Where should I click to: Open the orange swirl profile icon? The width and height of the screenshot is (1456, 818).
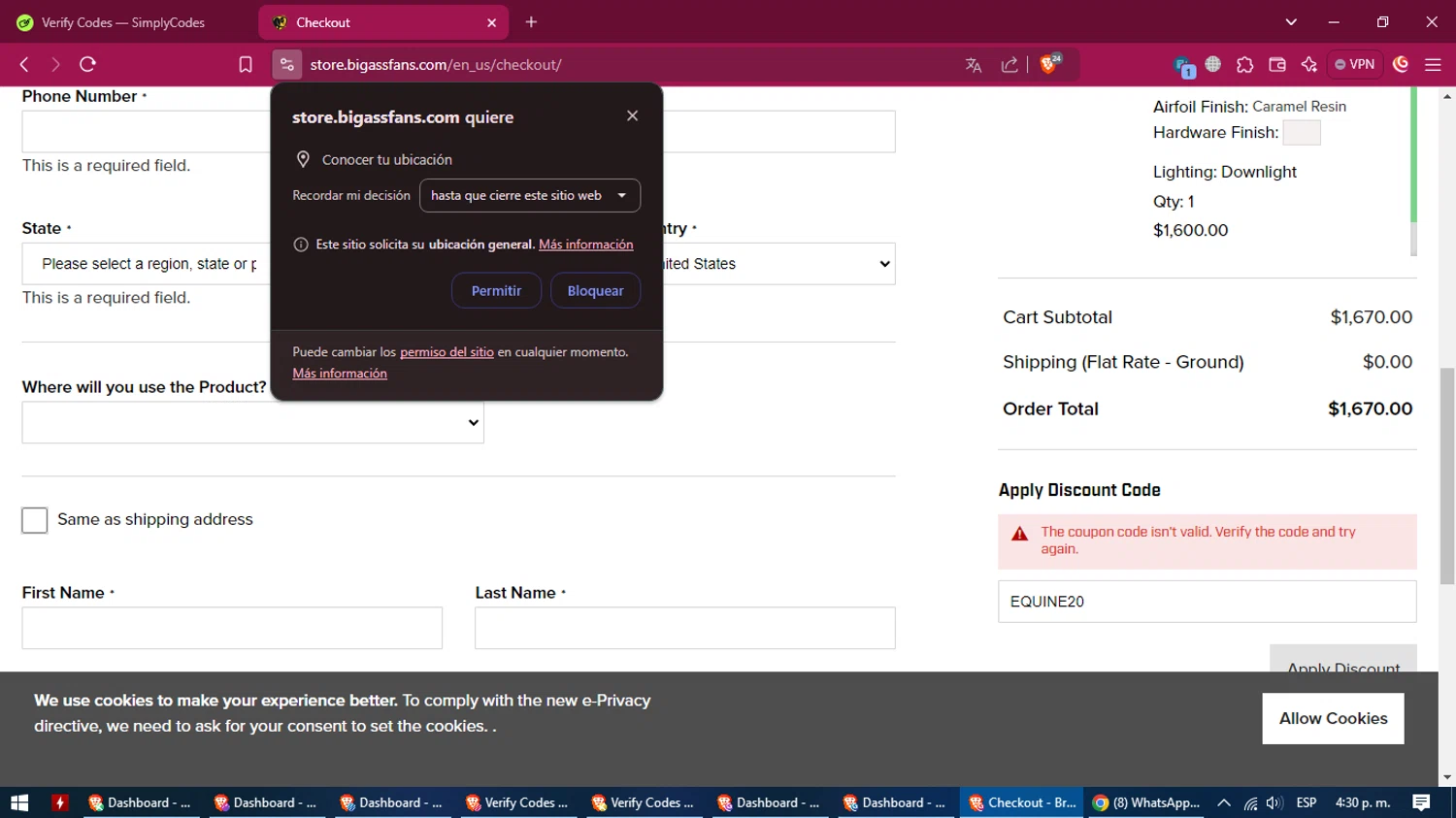(x=1401, y=64)
